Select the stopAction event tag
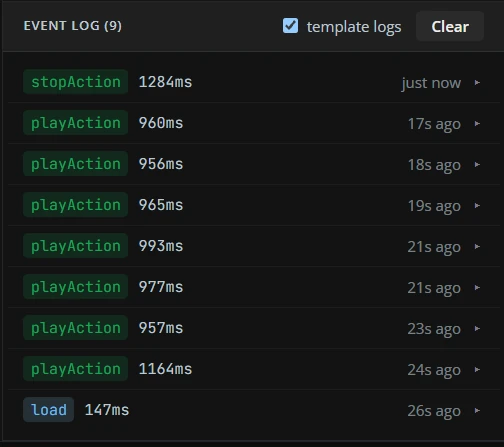Viewport: 504px width, 447px height. pos(76,82)
